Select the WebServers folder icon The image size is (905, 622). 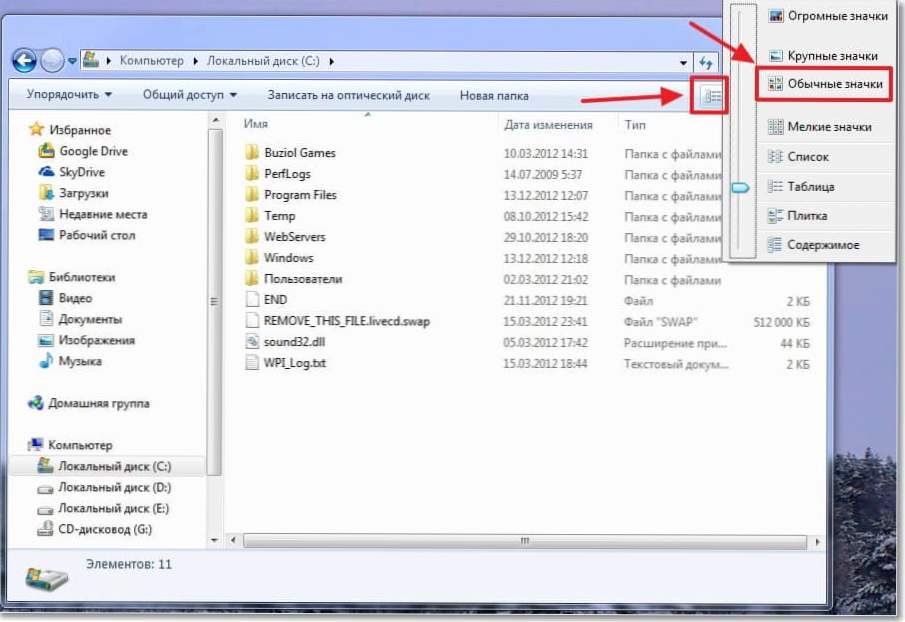(252, 237)
